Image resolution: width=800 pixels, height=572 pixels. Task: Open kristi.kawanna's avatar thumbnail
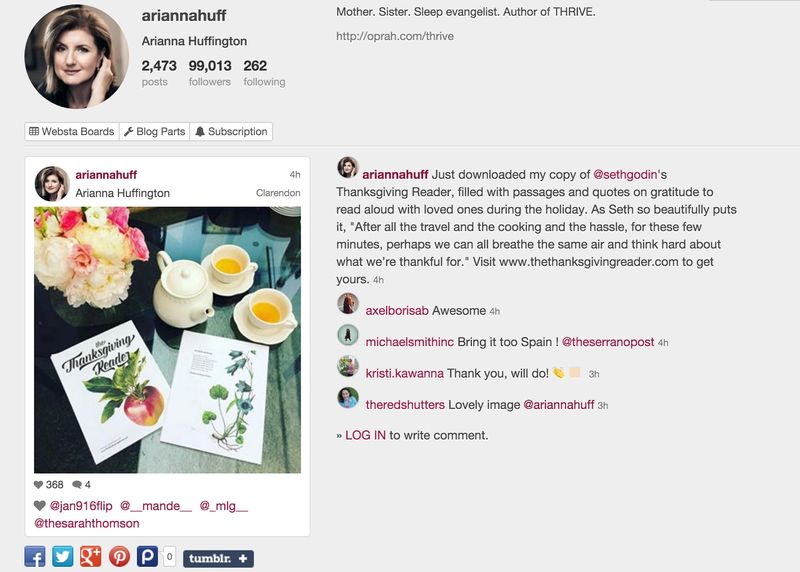click(348, 367)
